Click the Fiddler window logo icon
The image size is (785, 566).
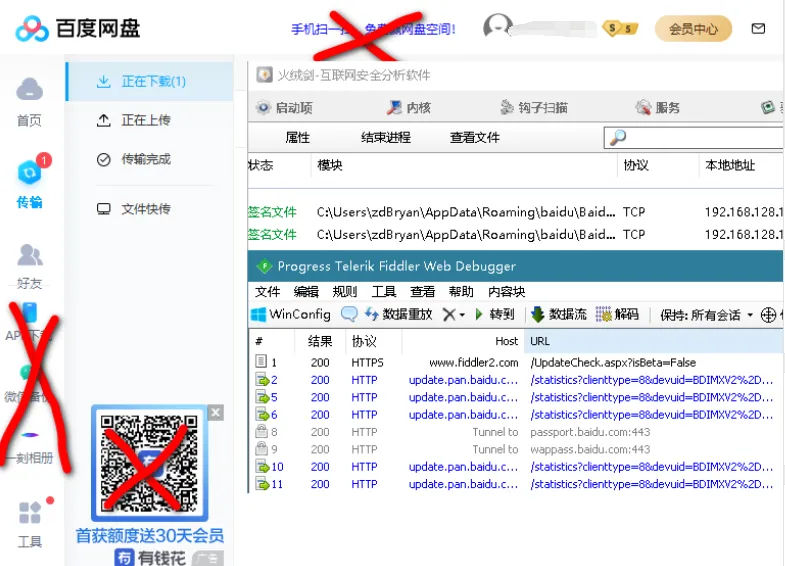pyautogui.click(x=264, y=266)
